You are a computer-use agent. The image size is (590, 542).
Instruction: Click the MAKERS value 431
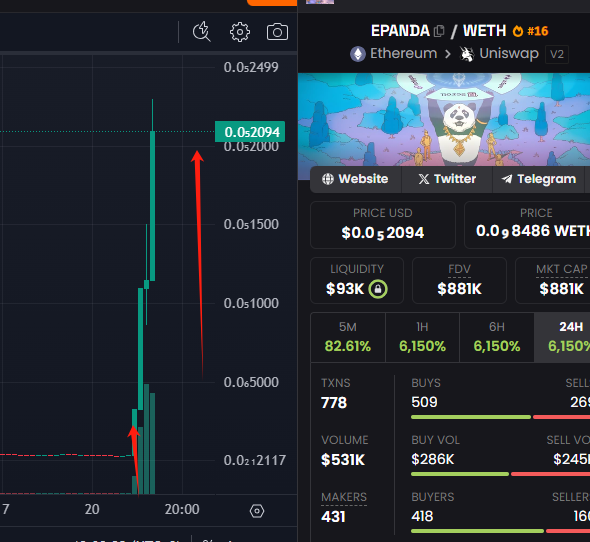(x=333, y=517)
